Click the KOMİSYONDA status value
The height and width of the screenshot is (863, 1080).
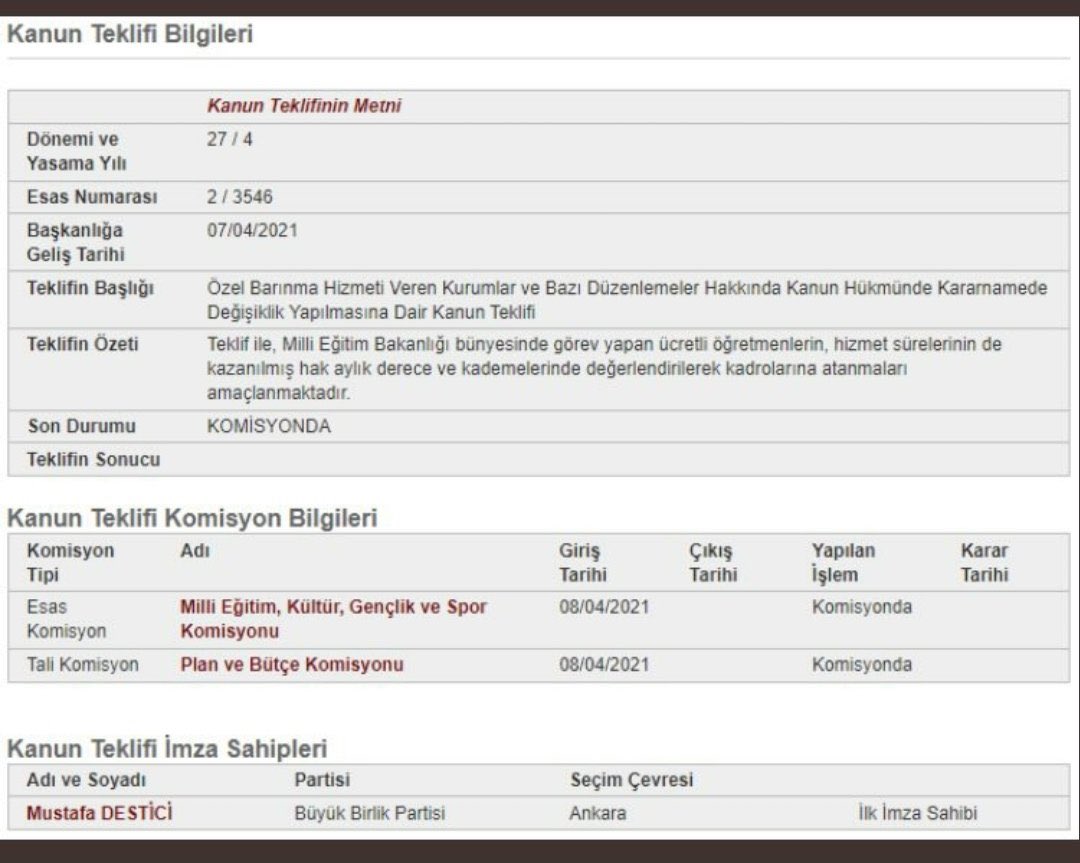click(269, 426)
